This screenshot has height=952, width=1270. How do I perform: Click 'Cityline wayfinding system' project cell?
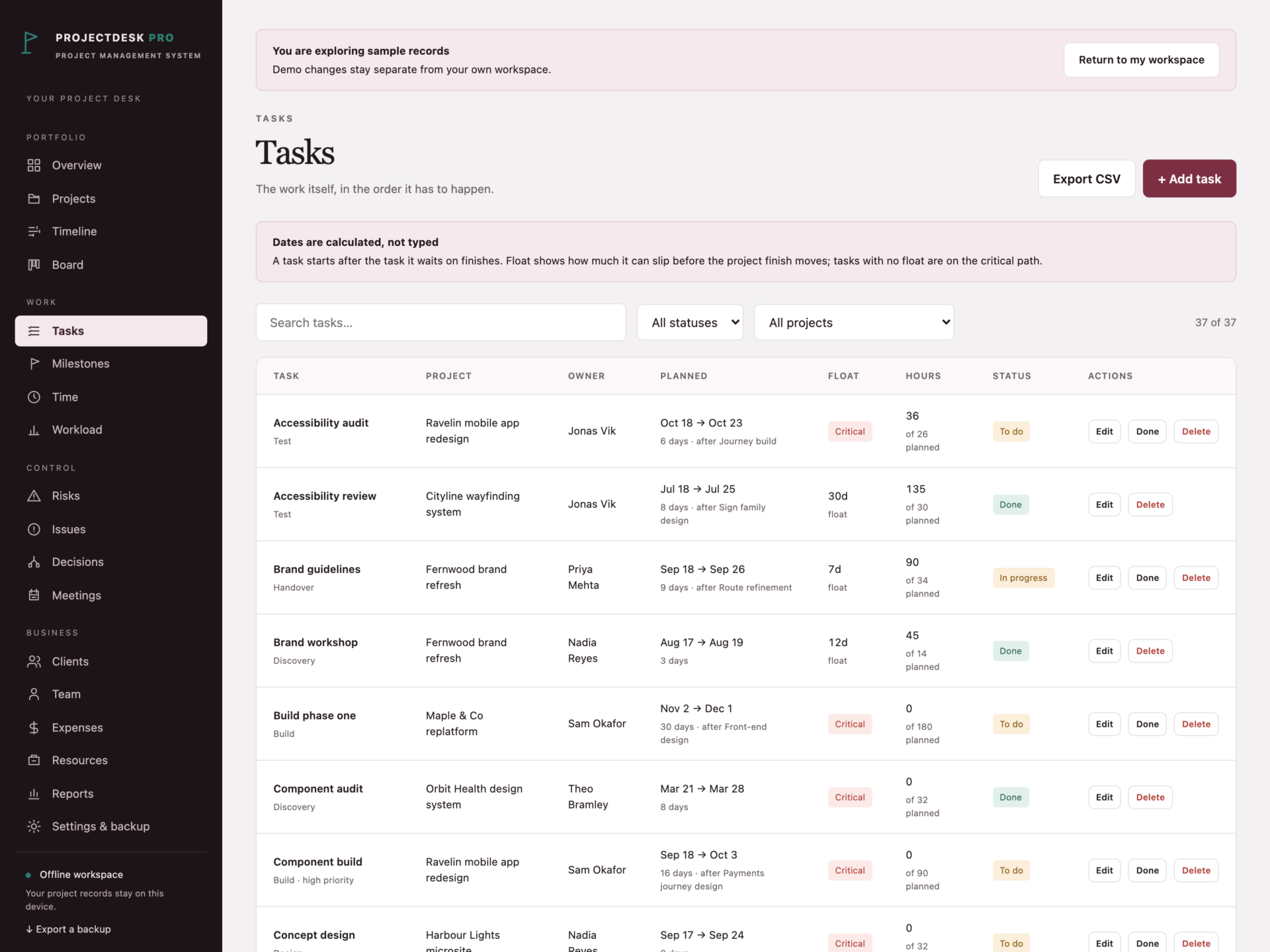[x=472, y=504]
